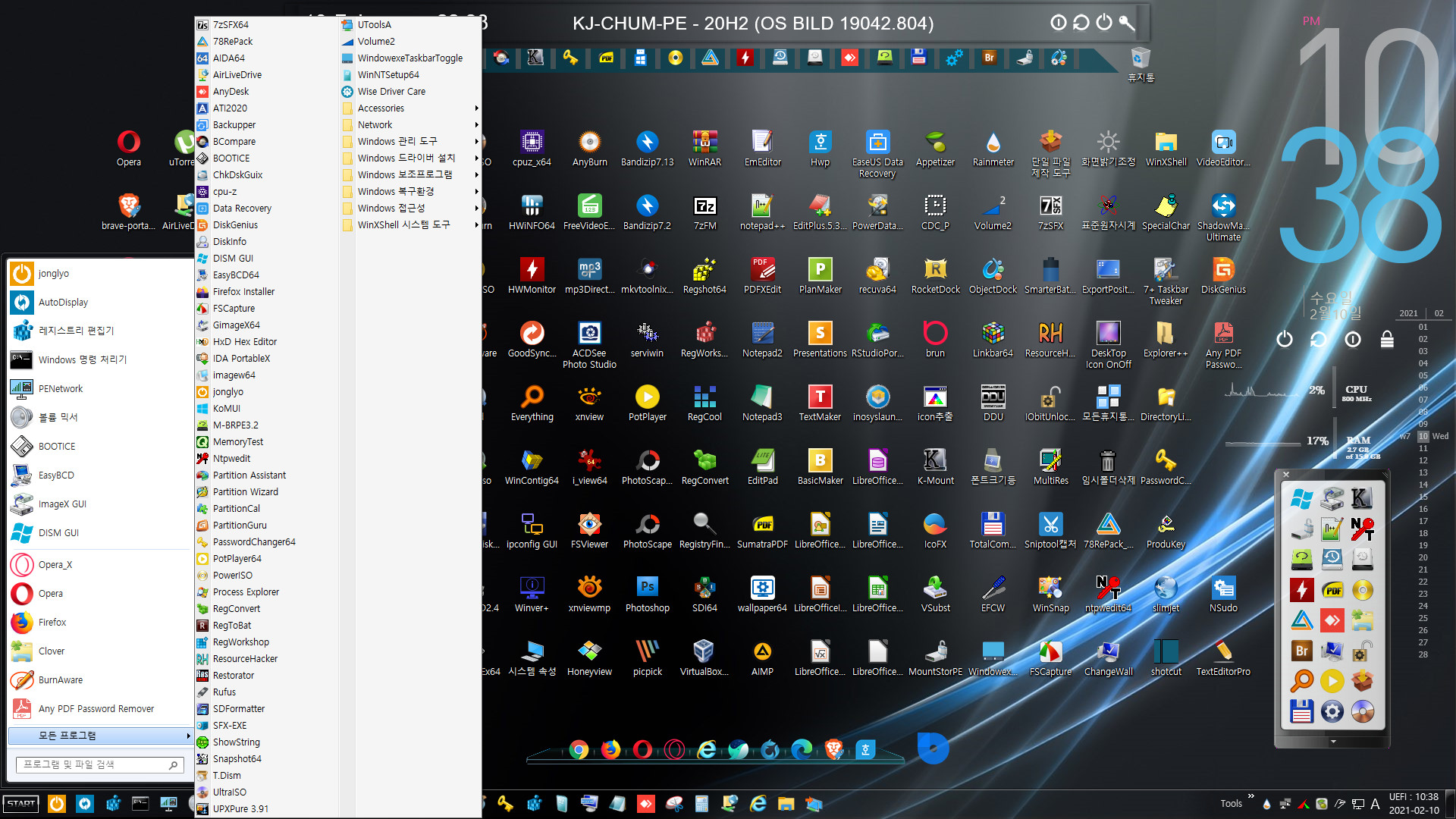Screen dimensions: 1456x819
Task: Expand Windows 복구환경 submenu
Action: (x=410, y=192)
